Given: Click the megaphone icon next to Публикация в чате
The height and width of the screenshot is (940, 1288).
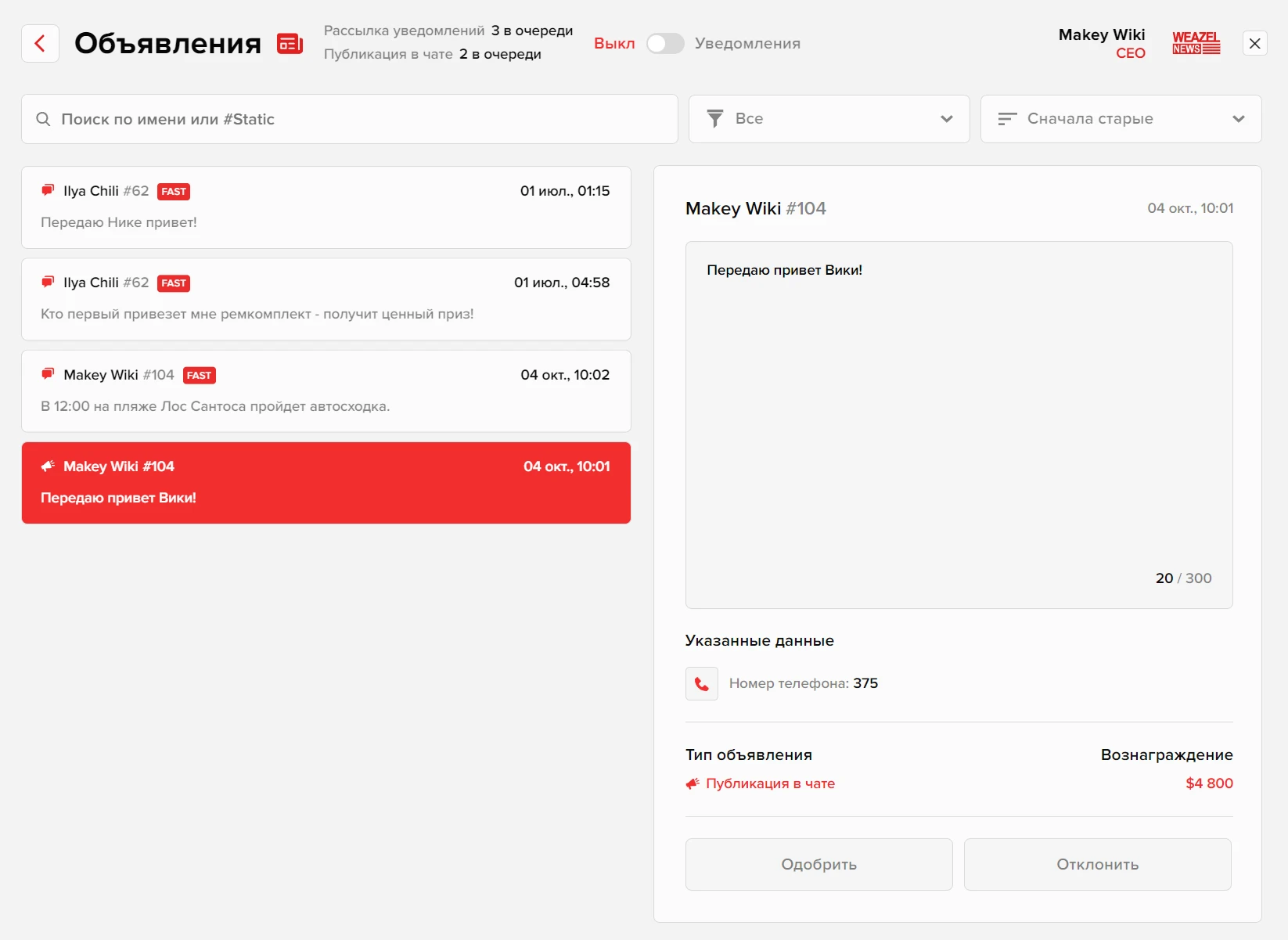Looking at the screenshot, I should point(693,783).
